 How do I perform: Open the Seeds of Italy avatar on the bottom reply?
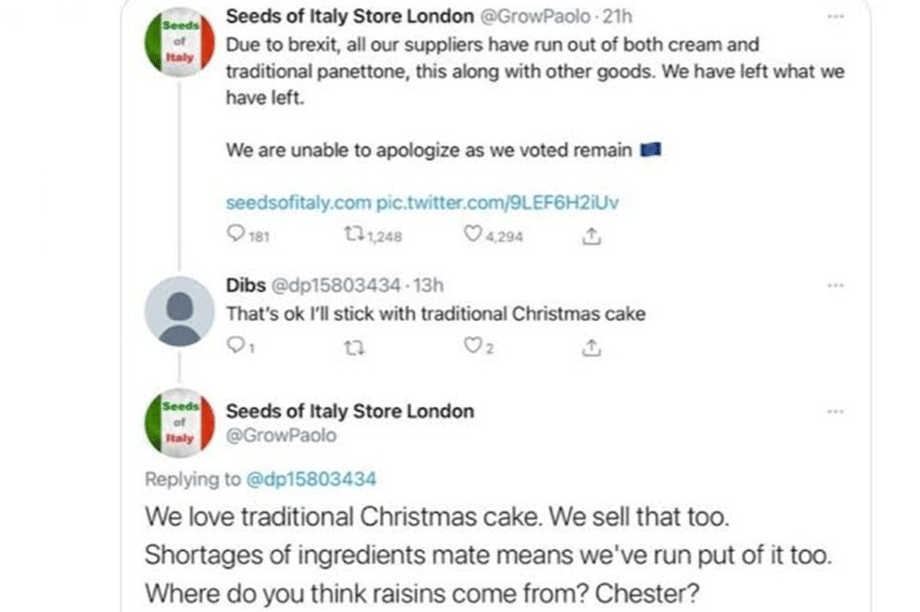(x=180, y=423)
